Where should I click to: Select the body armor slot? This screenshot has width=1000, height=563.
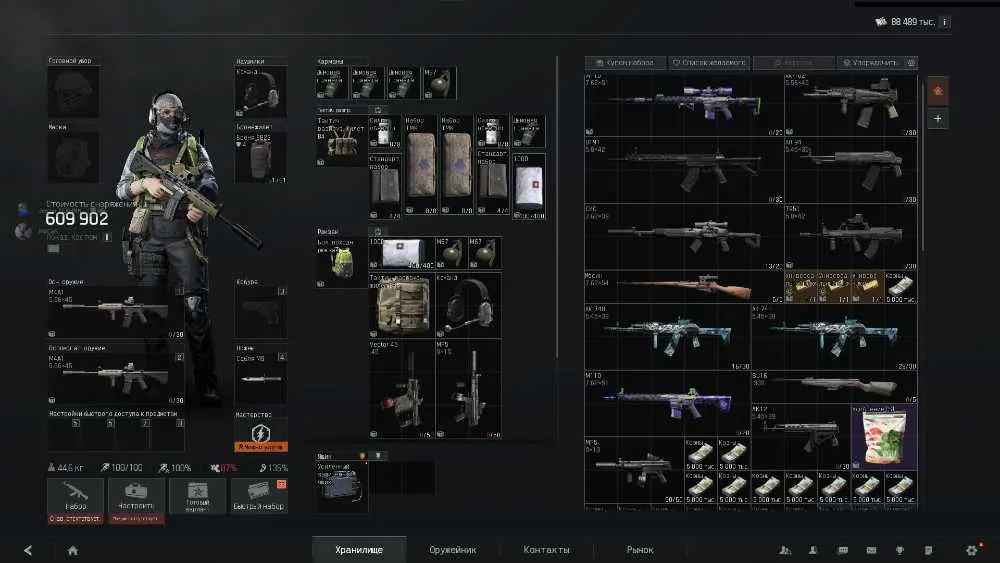click(x=261, y=157)
